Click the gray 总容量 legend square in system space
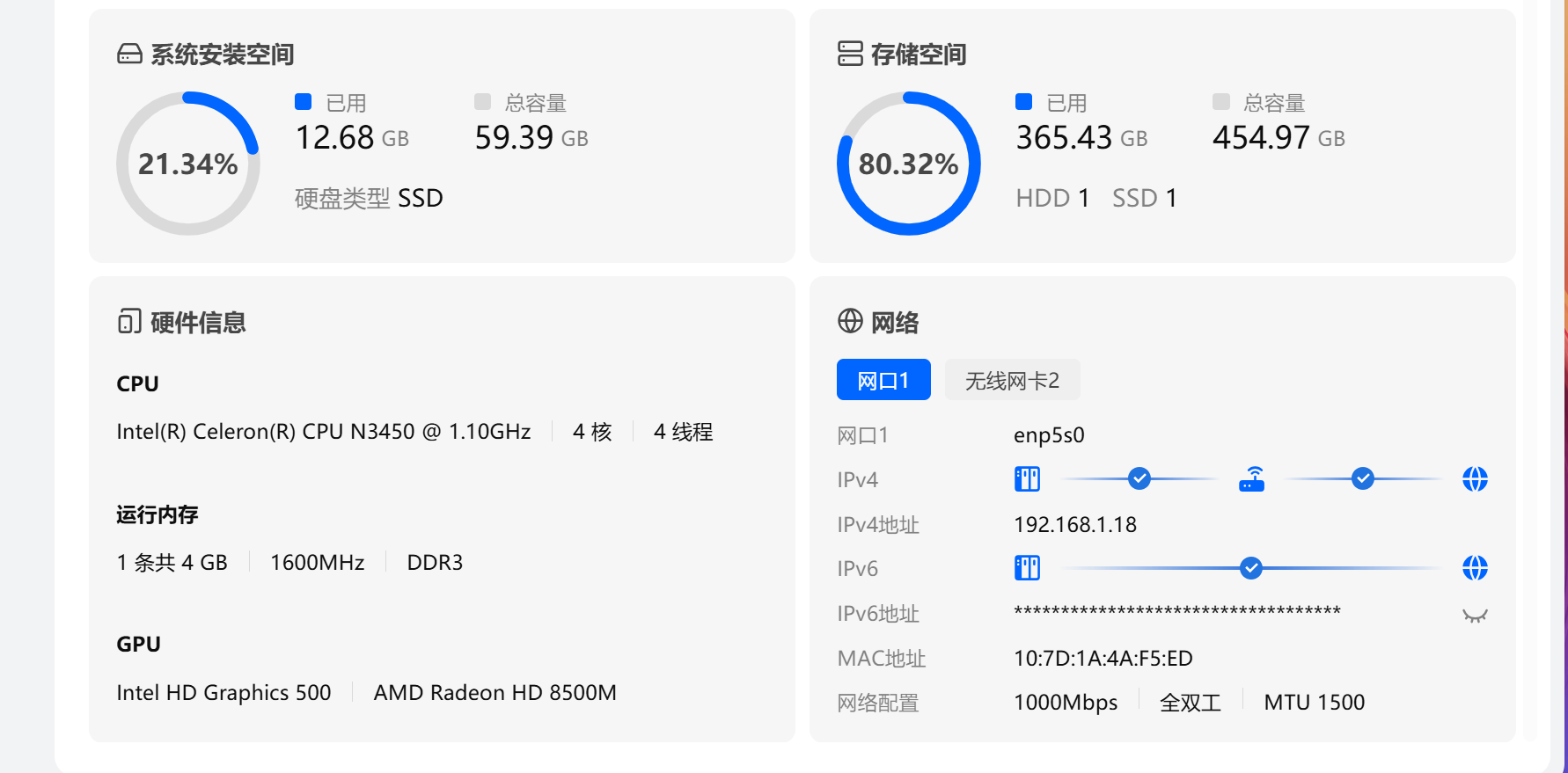1568x773 pixels. tap(482, 102)
